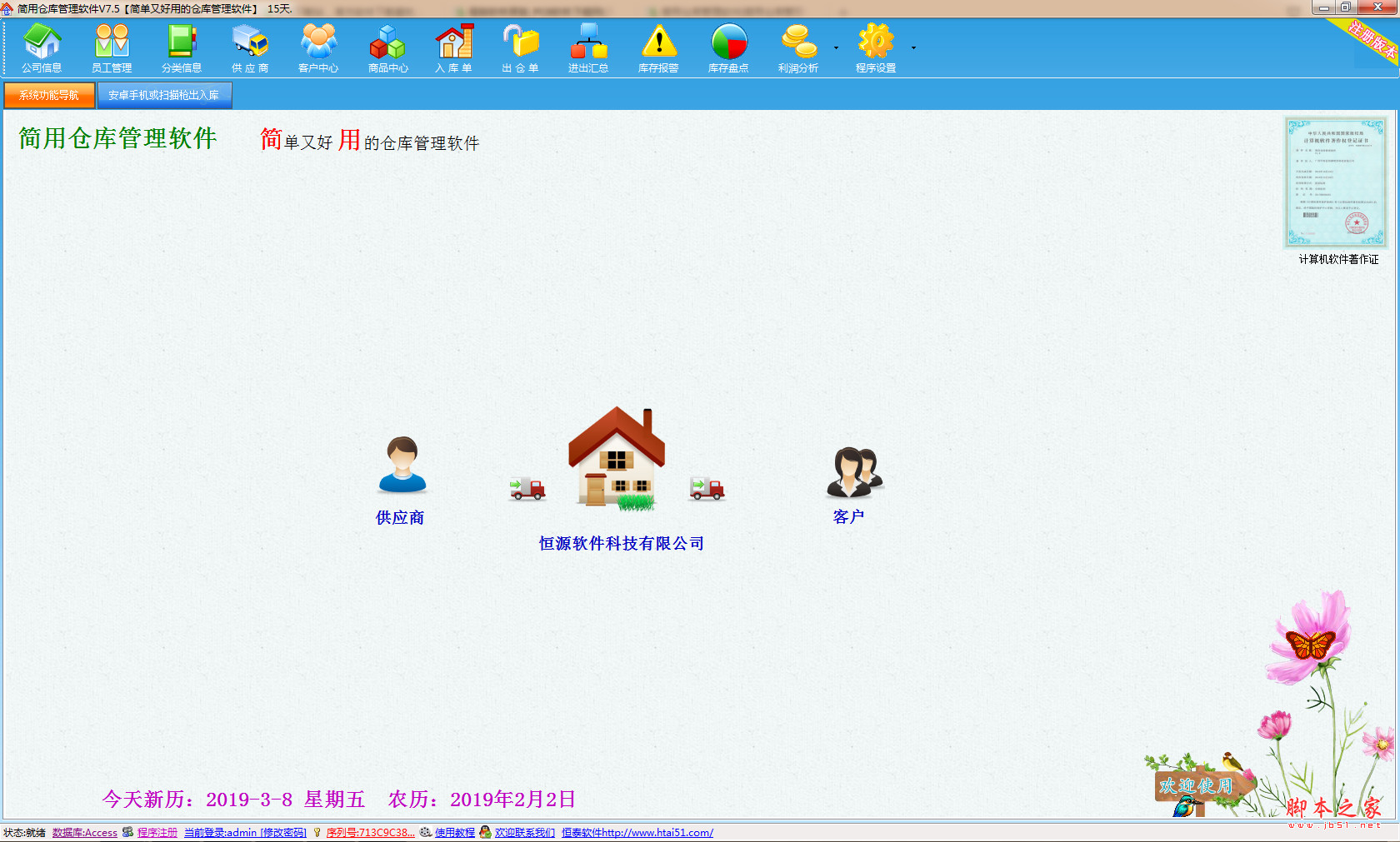Restore the window using title bar button
This screenshot has width=1400, height=842.
1345,7
